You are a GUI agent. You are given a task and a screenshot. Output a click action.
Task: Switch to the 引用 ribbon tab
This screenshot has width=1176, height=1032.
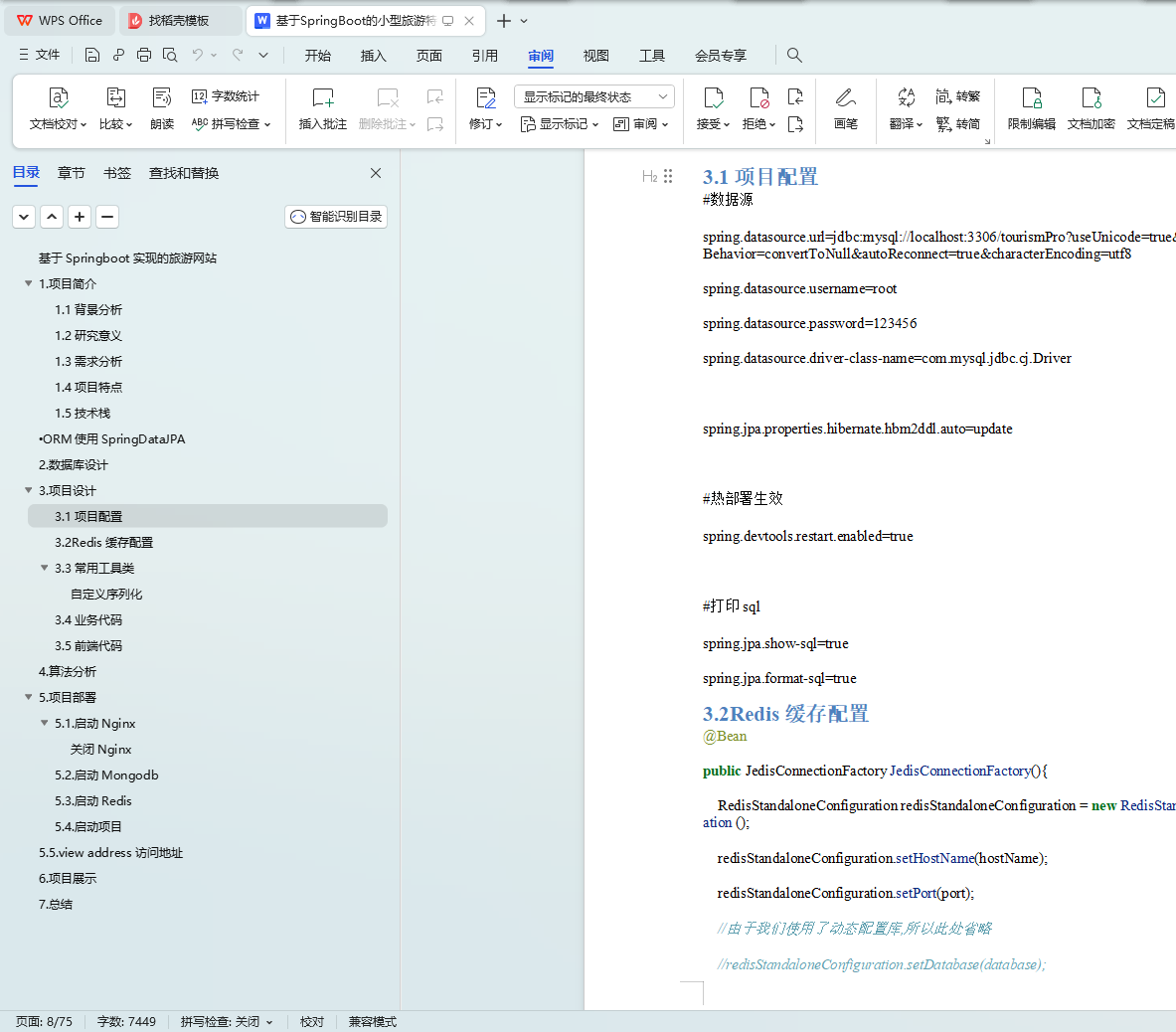click(x=484, y=56)
